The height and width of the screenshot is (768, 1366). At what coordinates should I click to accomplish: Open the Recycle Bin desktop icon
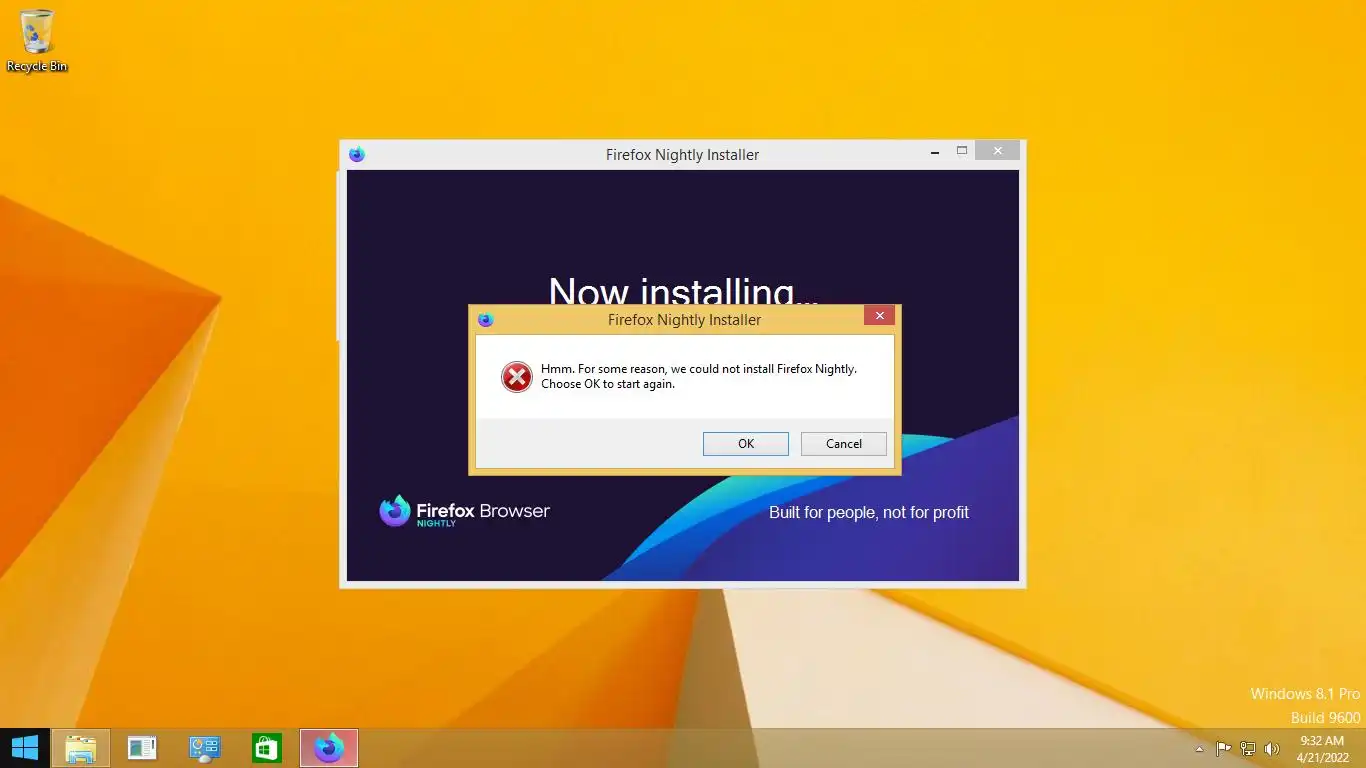pyautogui.click(x=37, y=40)
